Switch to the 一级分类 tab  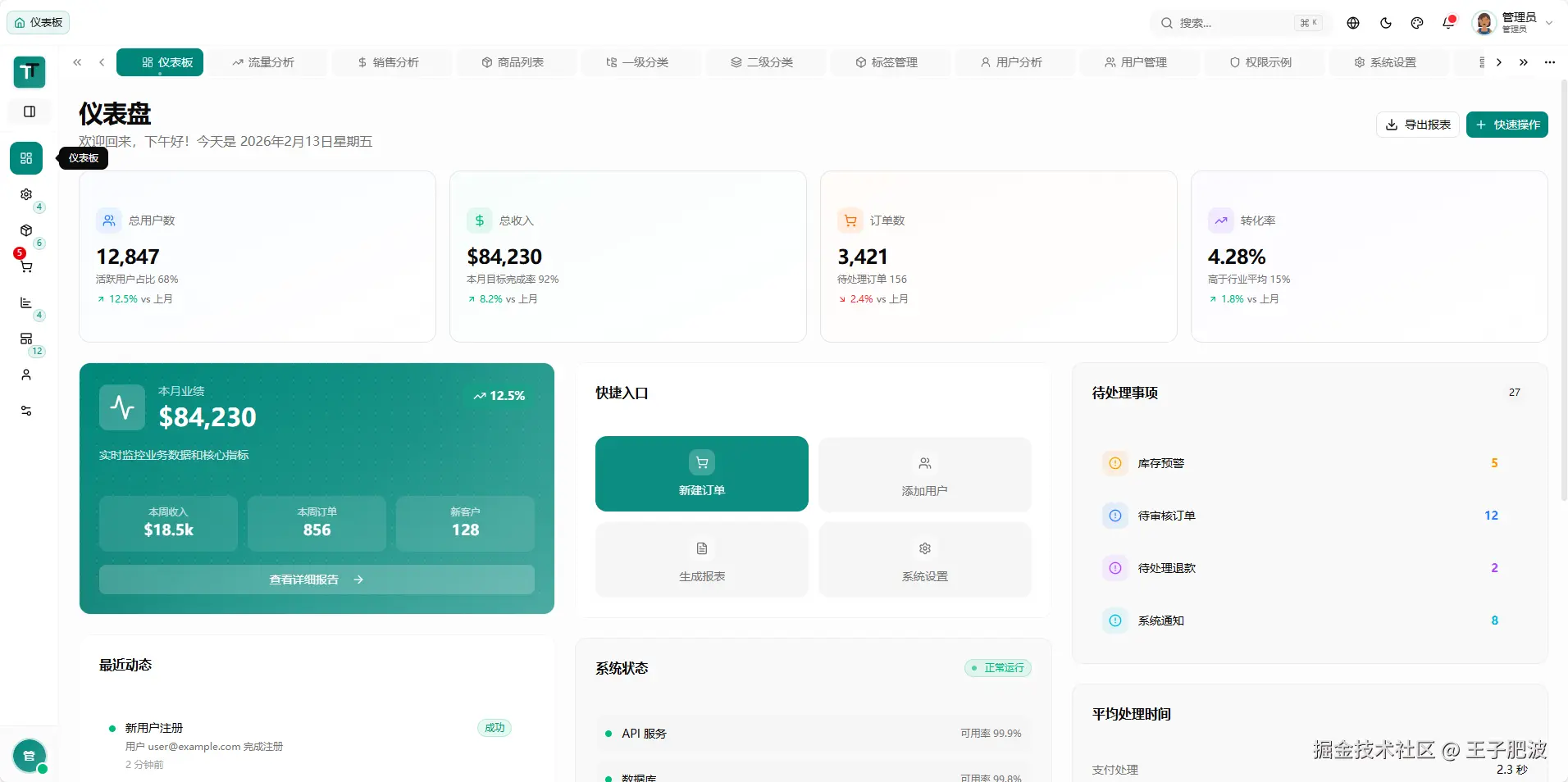point(641,62)
